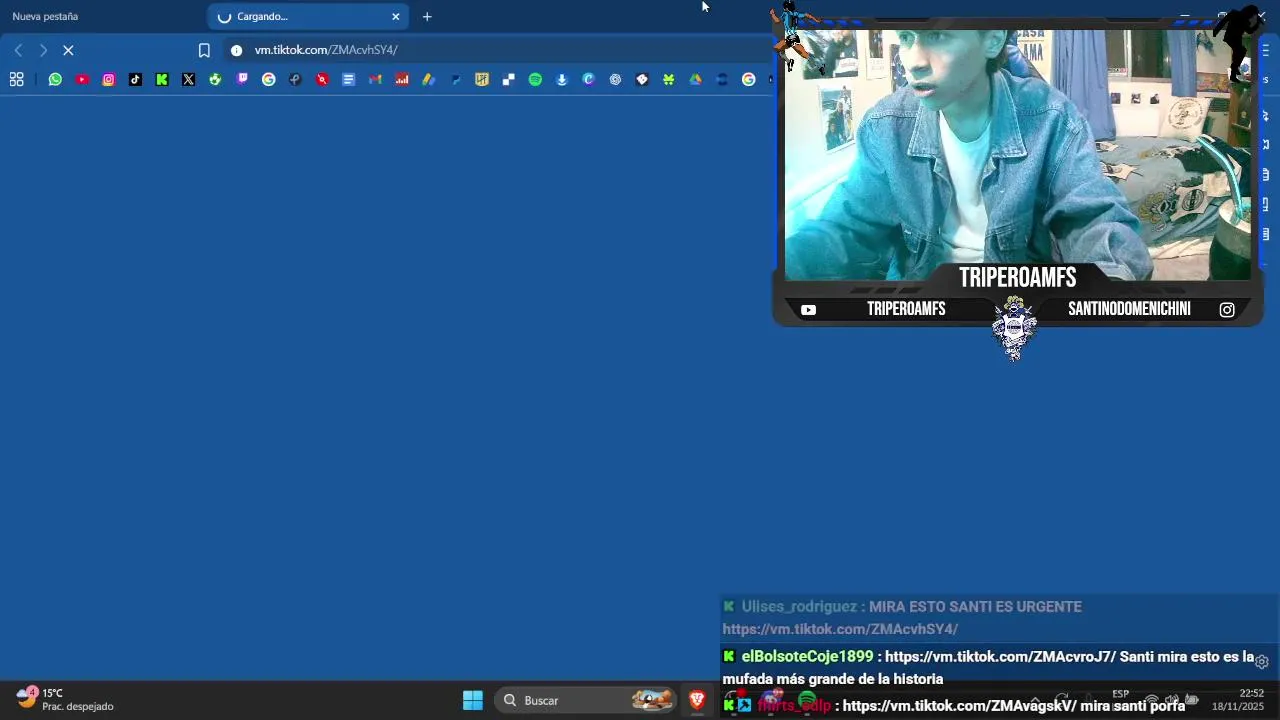Screen dimensions: 1280x720
Task: Open Brave browser from the taskbar
Action: (697, 700)
